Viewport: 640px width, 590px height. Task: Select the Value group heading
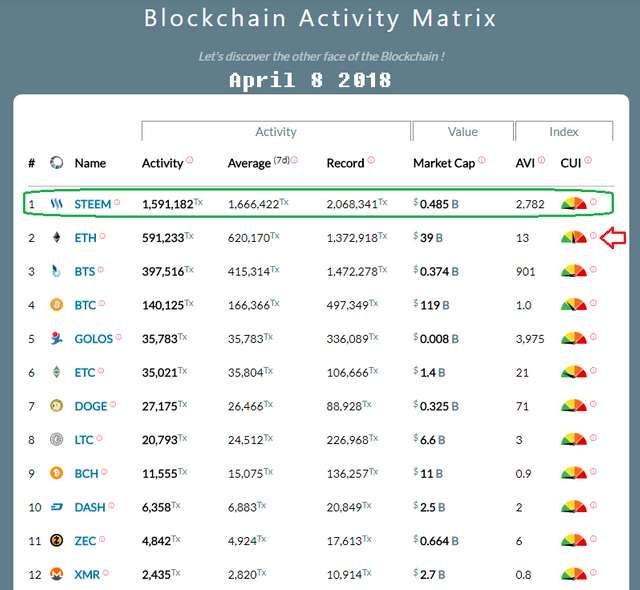[x=463, y=131]
